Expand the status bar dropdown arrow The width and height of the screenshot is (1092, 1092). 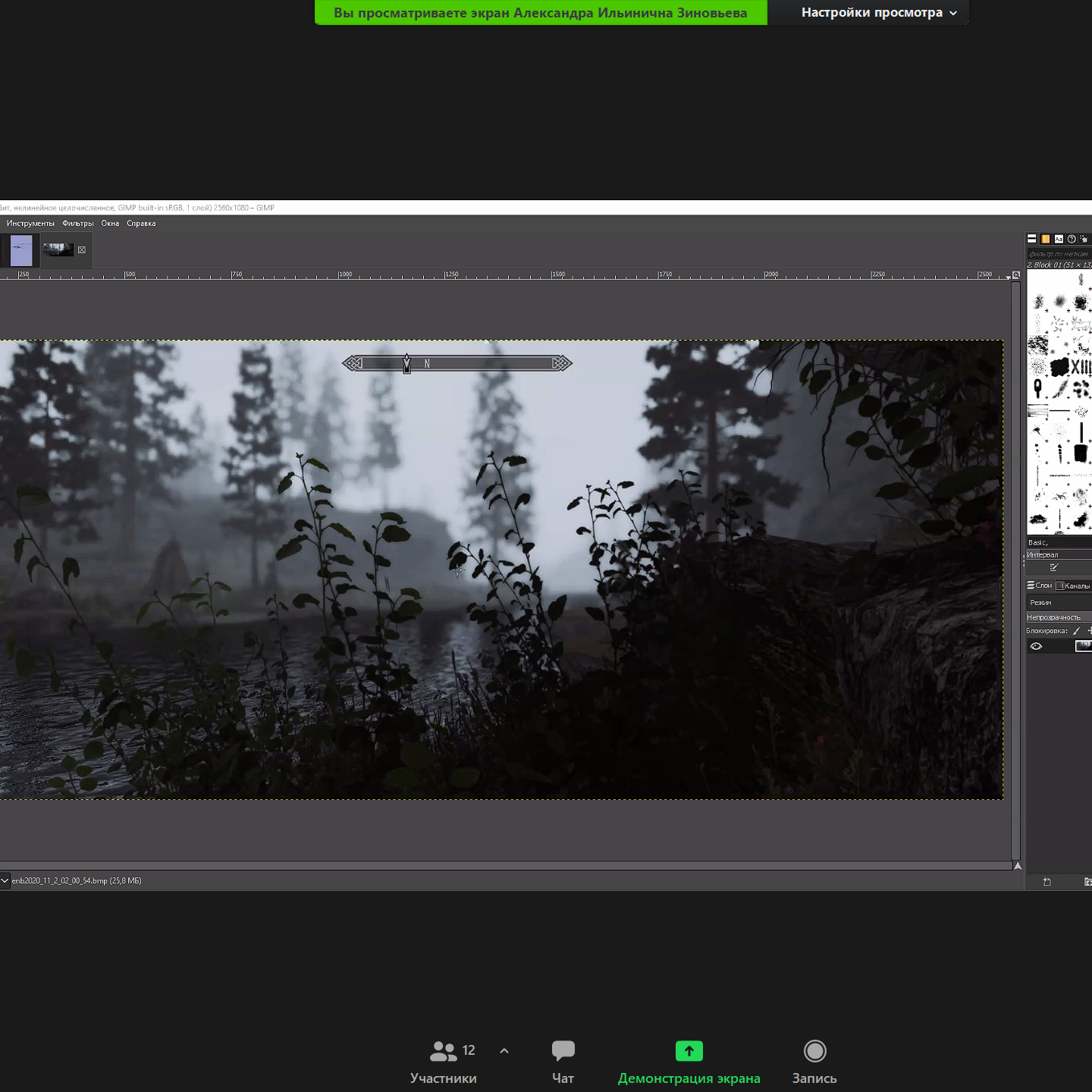5,880
